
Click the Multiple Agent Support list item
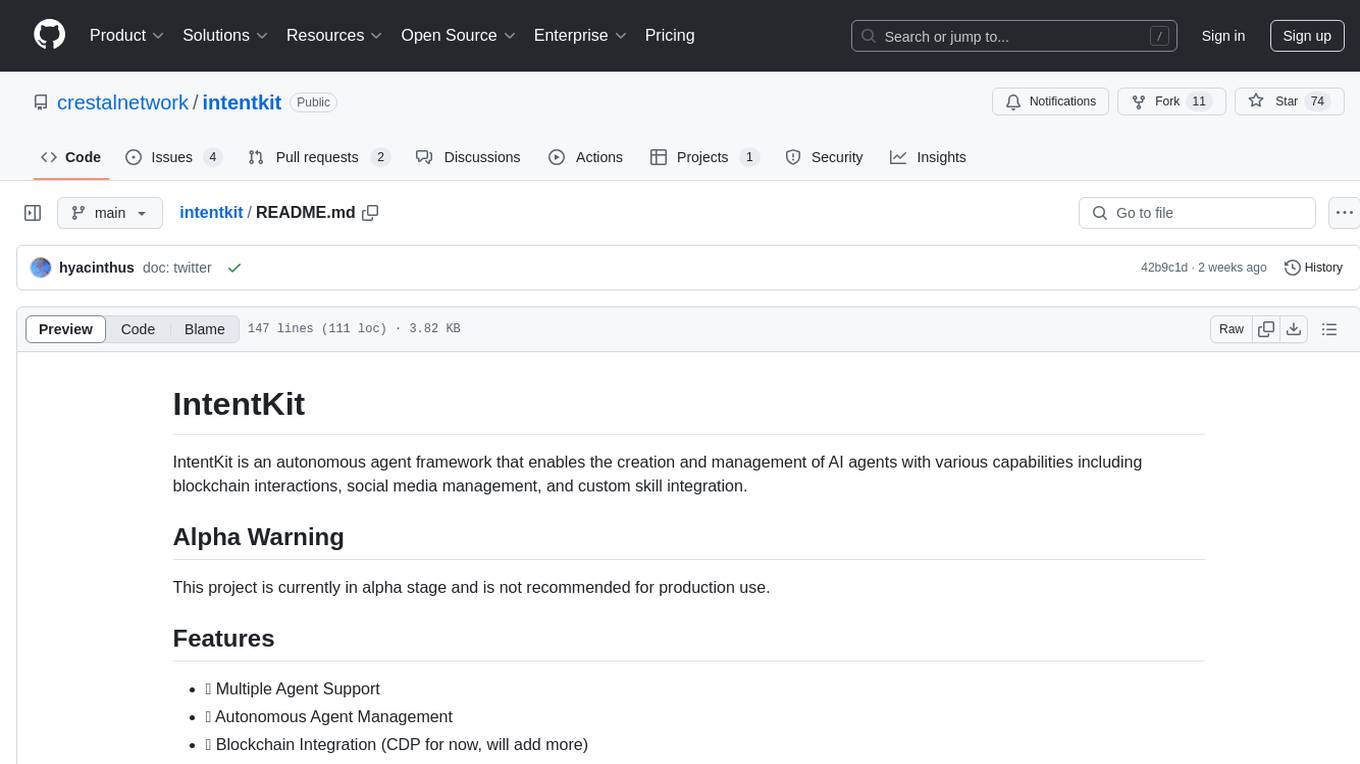click(292, 689)
